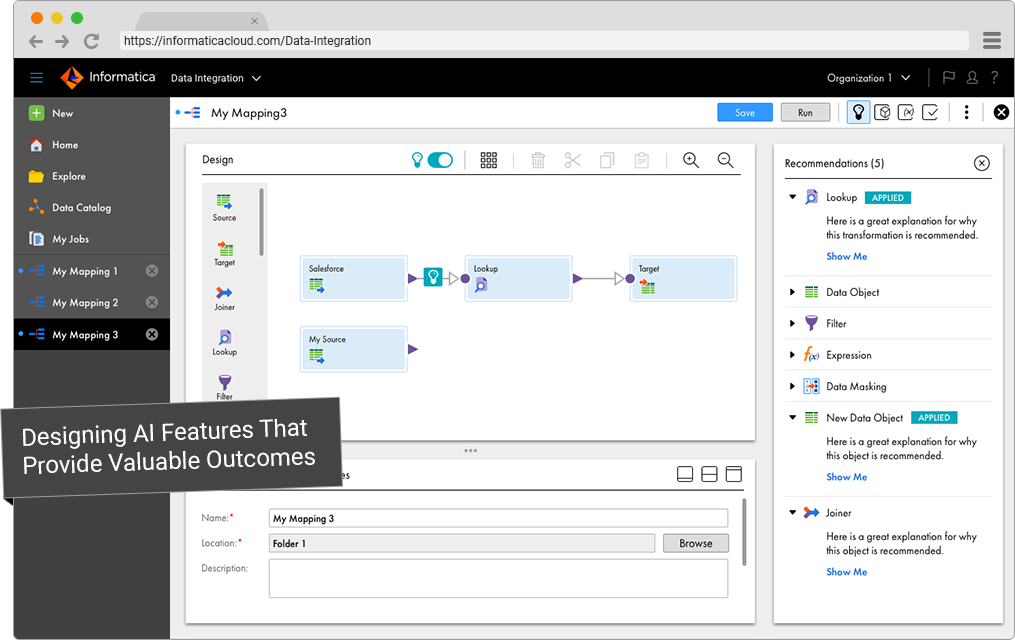Select the Source transformation in palette
The image size is (1015, 640).
225,208
